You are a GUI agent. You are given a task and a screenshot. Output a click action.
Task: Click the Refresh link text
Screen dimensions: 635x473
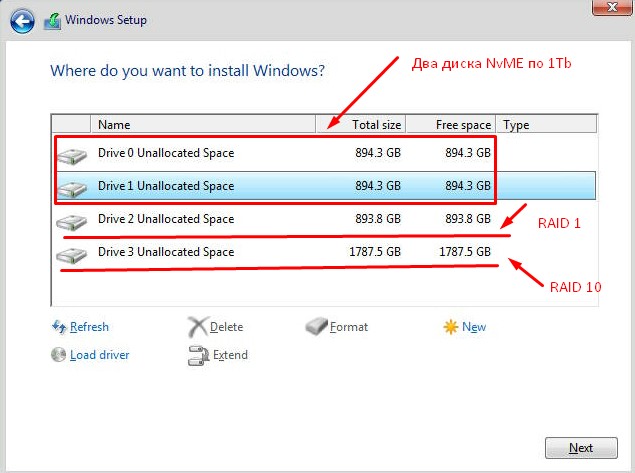click(89, 327)
